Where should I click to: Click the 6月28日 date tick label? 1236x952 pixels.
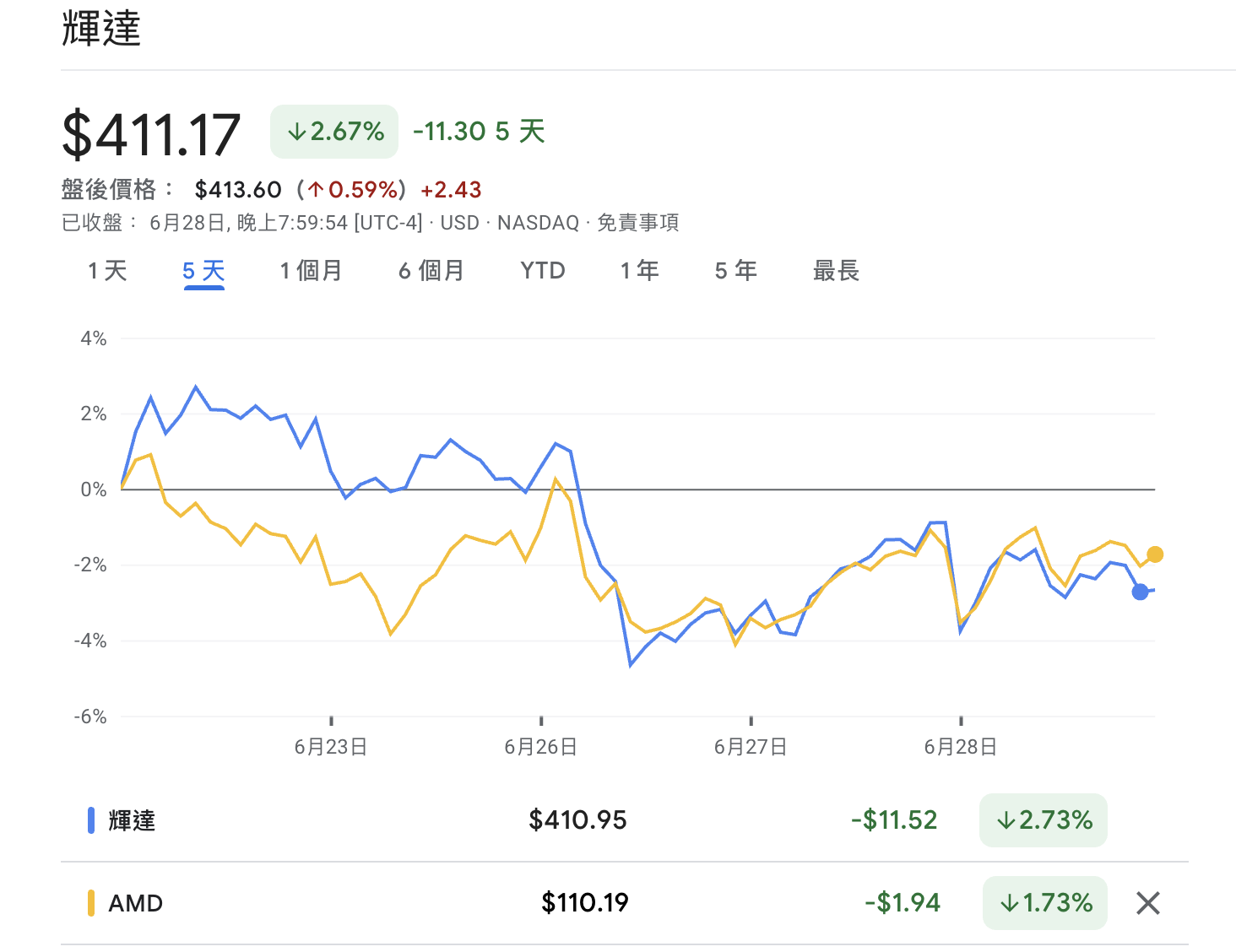[x=961, y=747]
